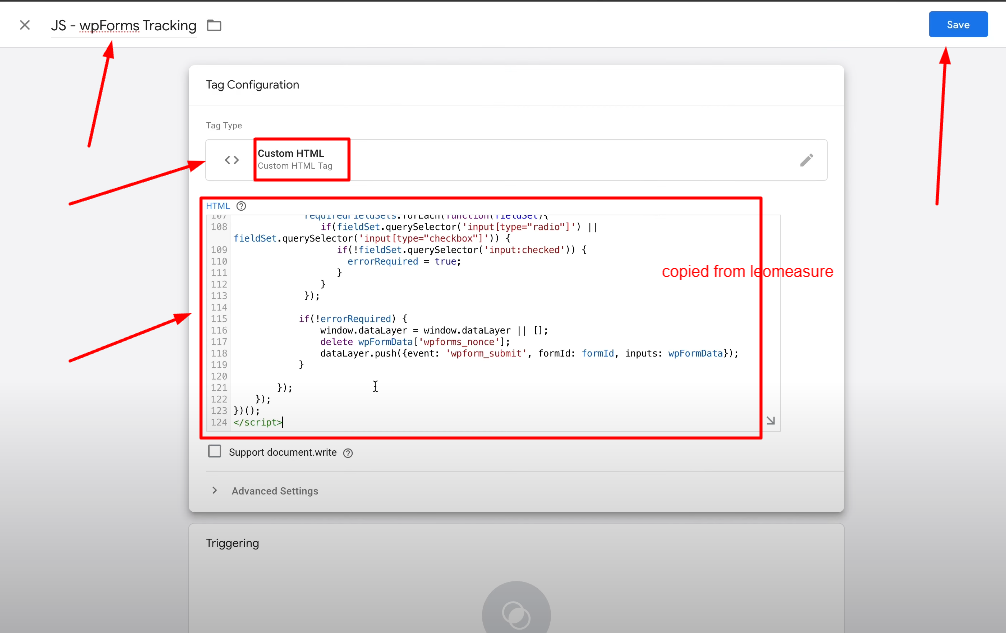Viewport: 1006px width, 633px height.
Task: Edit the tag name JS - wpForms Tracking
Action: [124, 26]
